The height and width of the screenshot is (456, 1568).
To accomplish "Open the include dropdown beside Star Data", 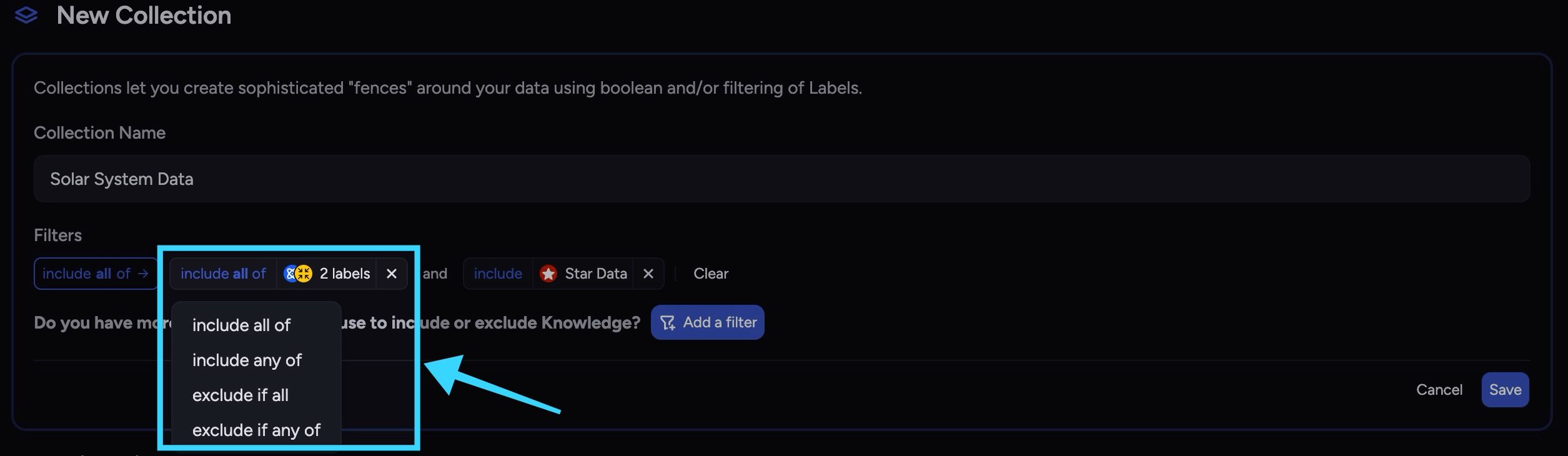I will [498, 274].
